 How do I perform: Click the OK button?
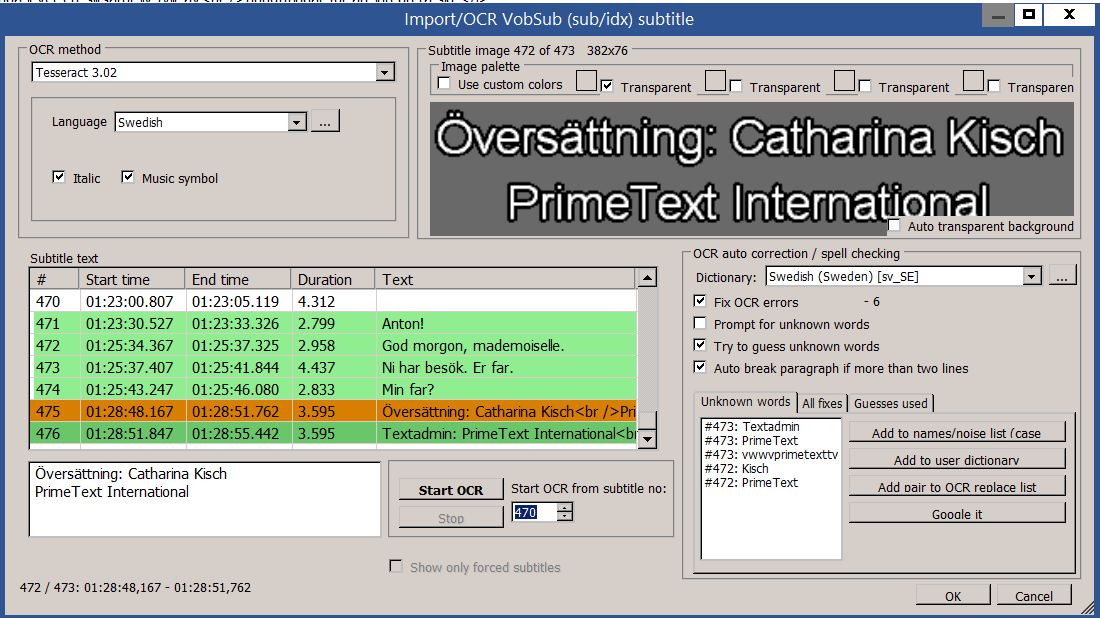click(x=953, y=596)
